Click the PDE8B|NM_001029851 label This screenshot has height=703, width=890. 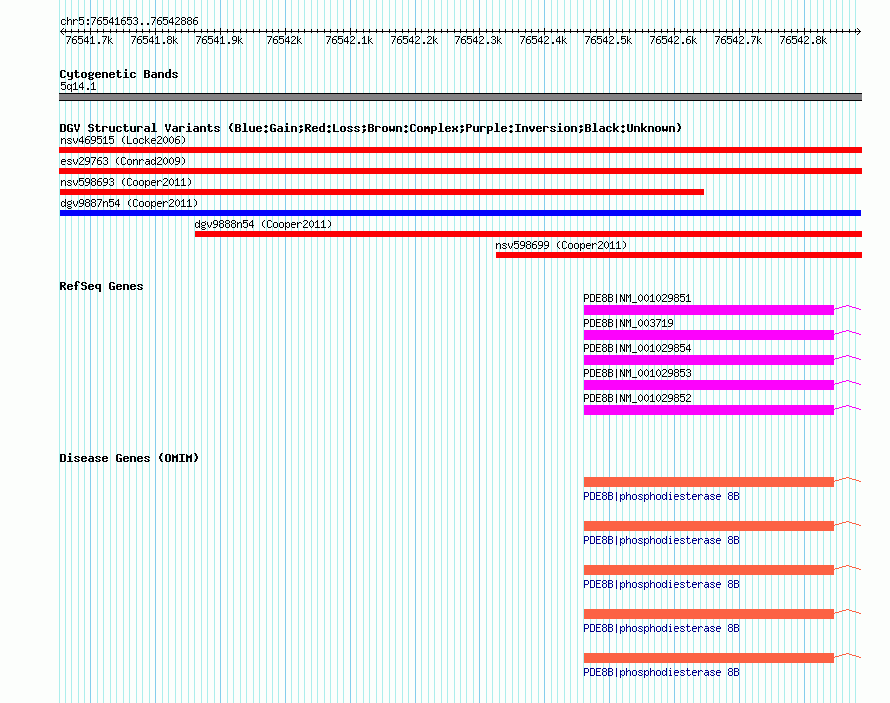(x=637, y=298)
